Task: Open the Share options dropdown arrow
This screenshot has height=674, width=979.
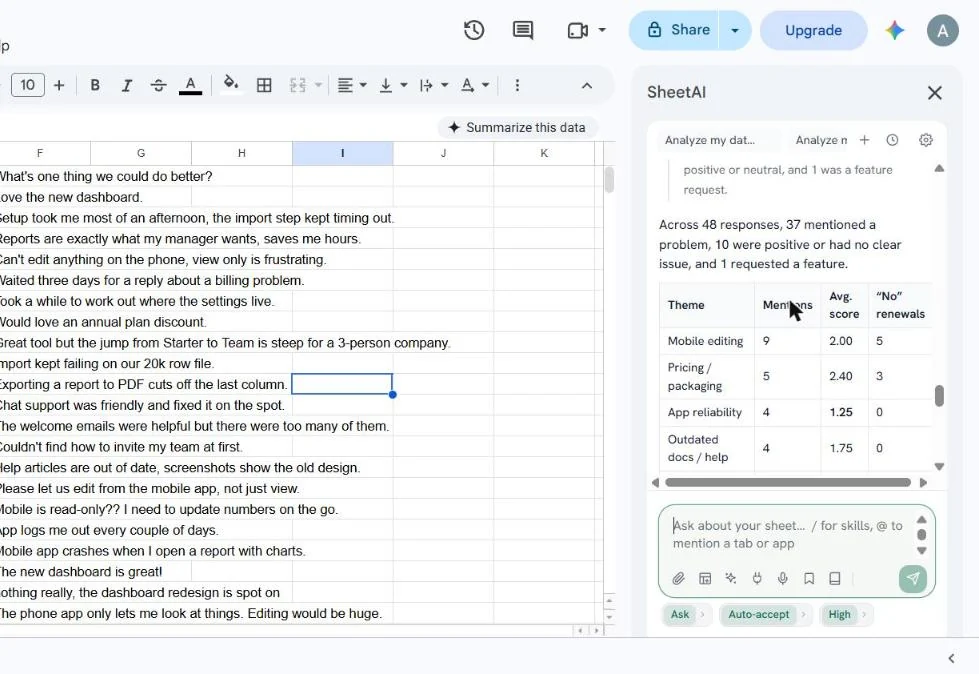Action: [735, 30]
